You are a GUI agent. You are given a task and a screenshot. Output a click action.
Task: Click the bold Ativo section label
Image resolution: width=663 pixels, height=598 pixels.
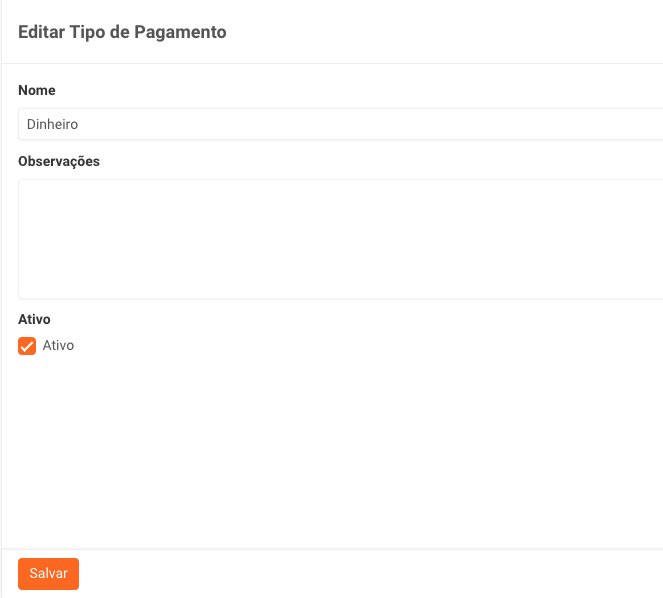coord(34,320)
